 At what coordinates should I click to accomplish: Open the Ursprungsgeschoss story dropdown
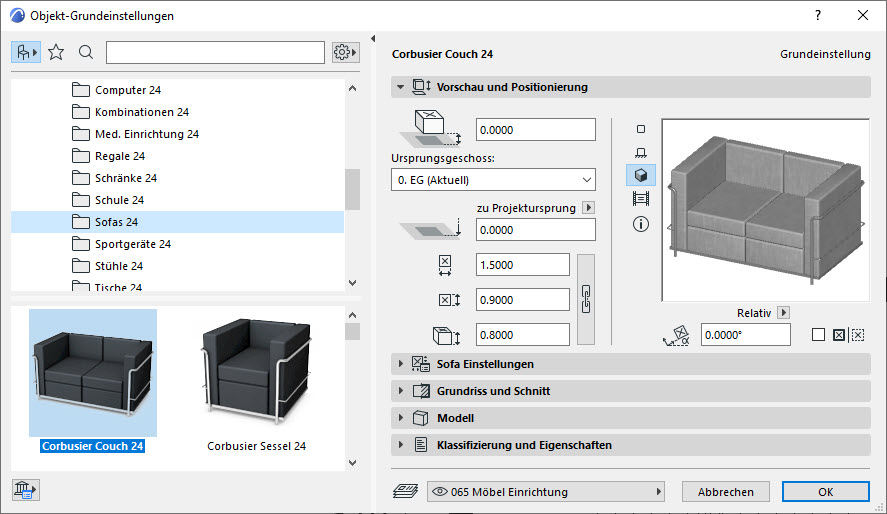click(493, 180)
